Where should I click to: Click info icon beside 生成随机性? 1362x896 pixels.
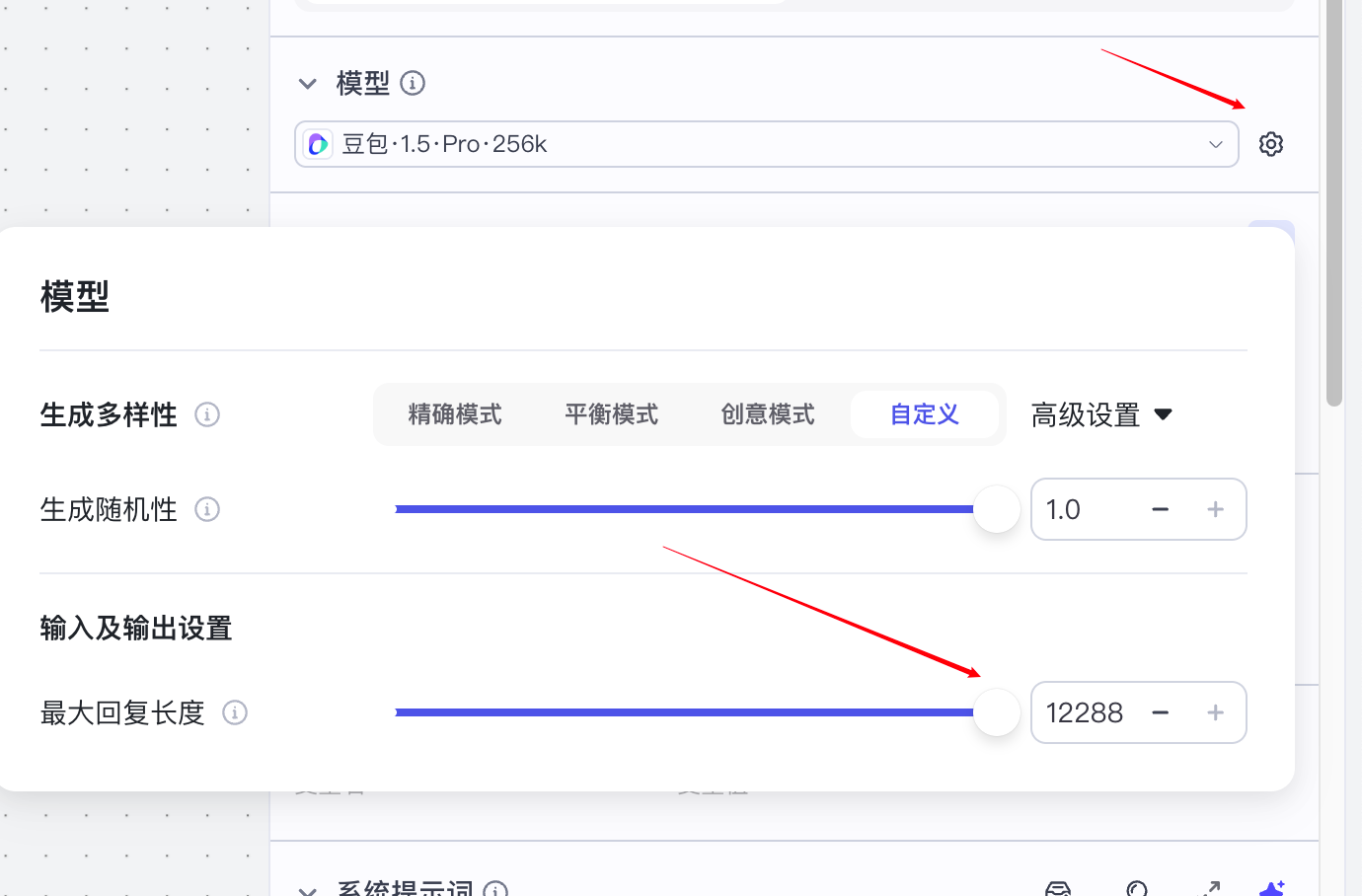(207, 509)
